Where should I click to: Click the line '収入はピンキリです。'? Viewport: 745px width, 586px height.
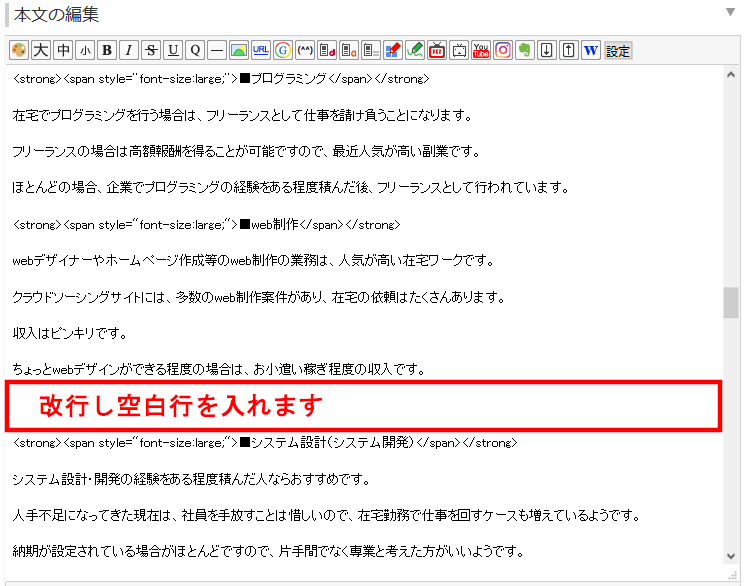[x=70, y=333]
